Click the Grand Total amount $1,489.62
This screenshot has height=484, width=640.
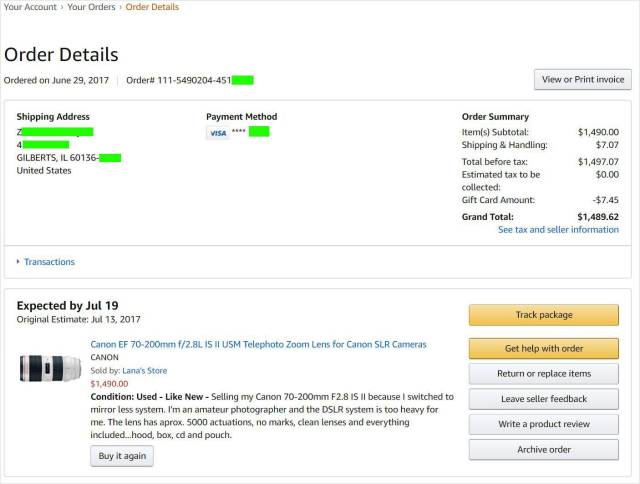[597, 216]
